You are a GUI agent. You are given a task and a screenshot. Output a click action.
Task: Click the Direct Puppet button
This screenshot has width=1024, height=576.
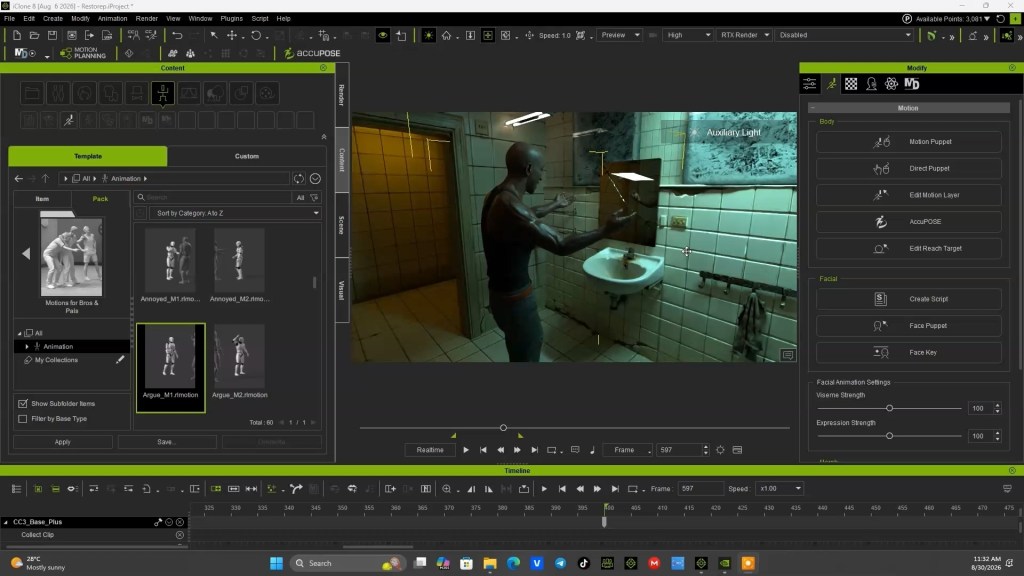[x=908, y=168]
